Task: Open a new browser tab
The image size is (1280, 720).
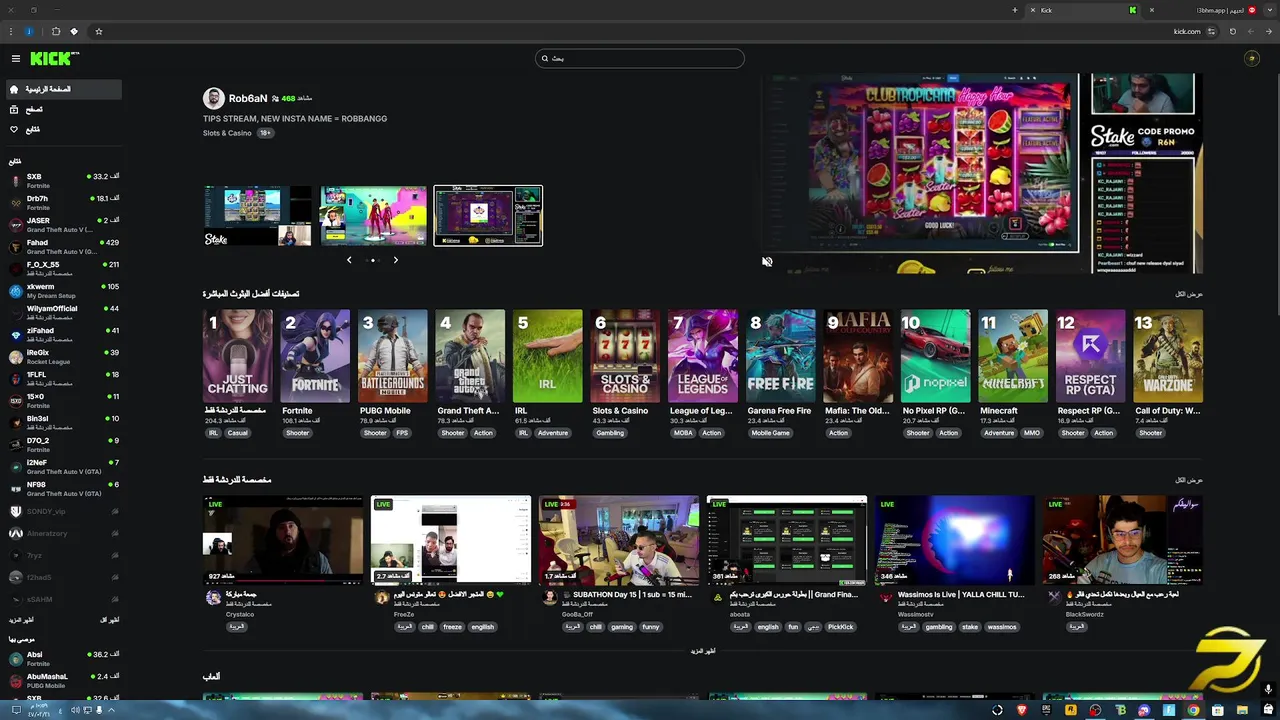Action: pyautogui.click(x=1014, y=10)
